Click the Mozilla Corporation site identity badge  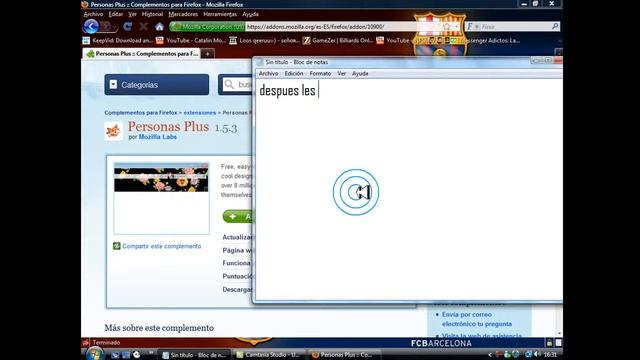pos(207,27)
